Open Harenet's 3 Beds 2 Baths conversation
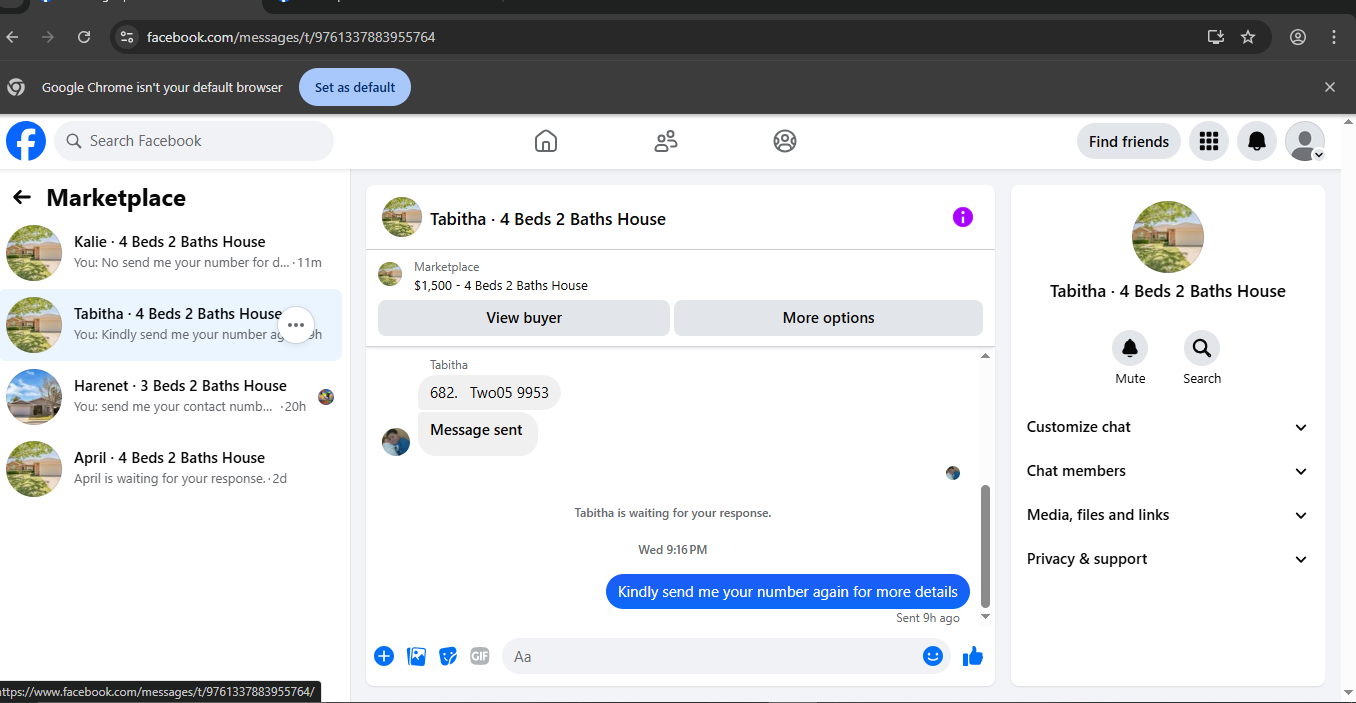1356x703 pixels. pyautogui.click(x=171, y=397)
